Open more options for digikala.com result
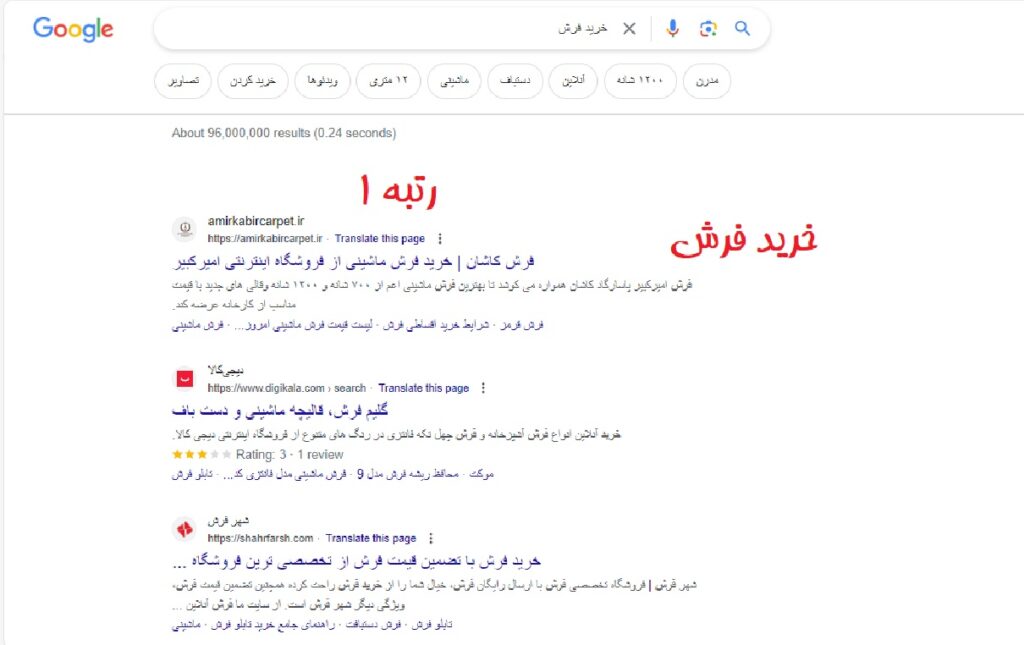The image size is (1024, 645). pos(483,388)
